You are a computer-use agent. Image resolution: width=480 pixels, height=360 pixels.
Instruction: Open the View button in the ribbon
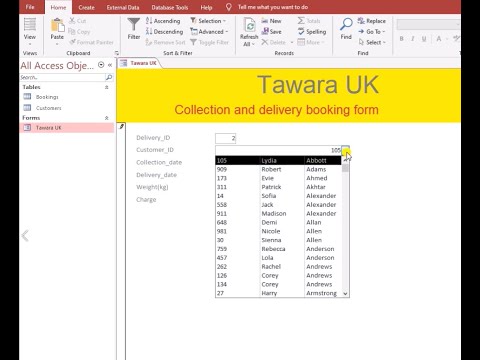(30, 32)
